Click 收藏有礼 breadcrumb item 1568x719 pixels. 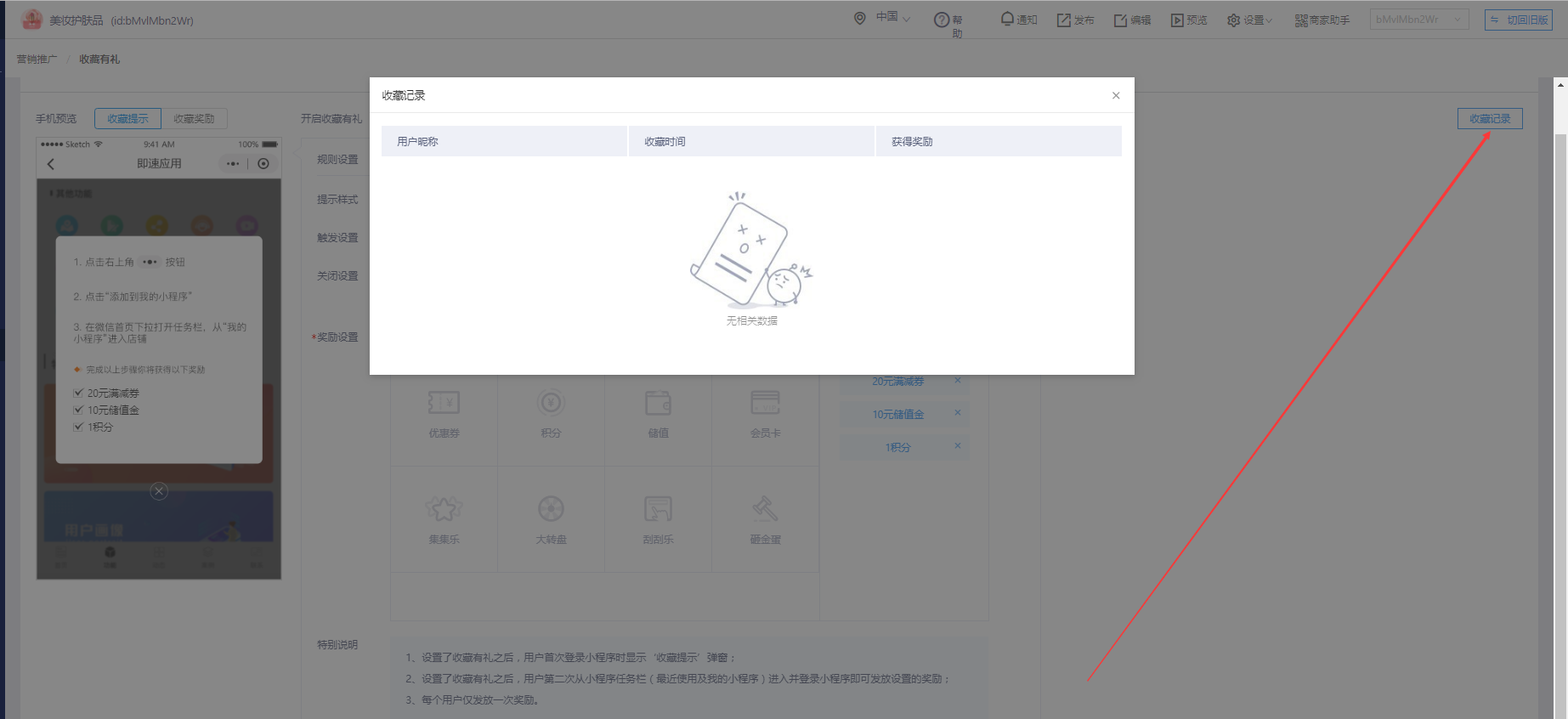(x=99, y=59)
